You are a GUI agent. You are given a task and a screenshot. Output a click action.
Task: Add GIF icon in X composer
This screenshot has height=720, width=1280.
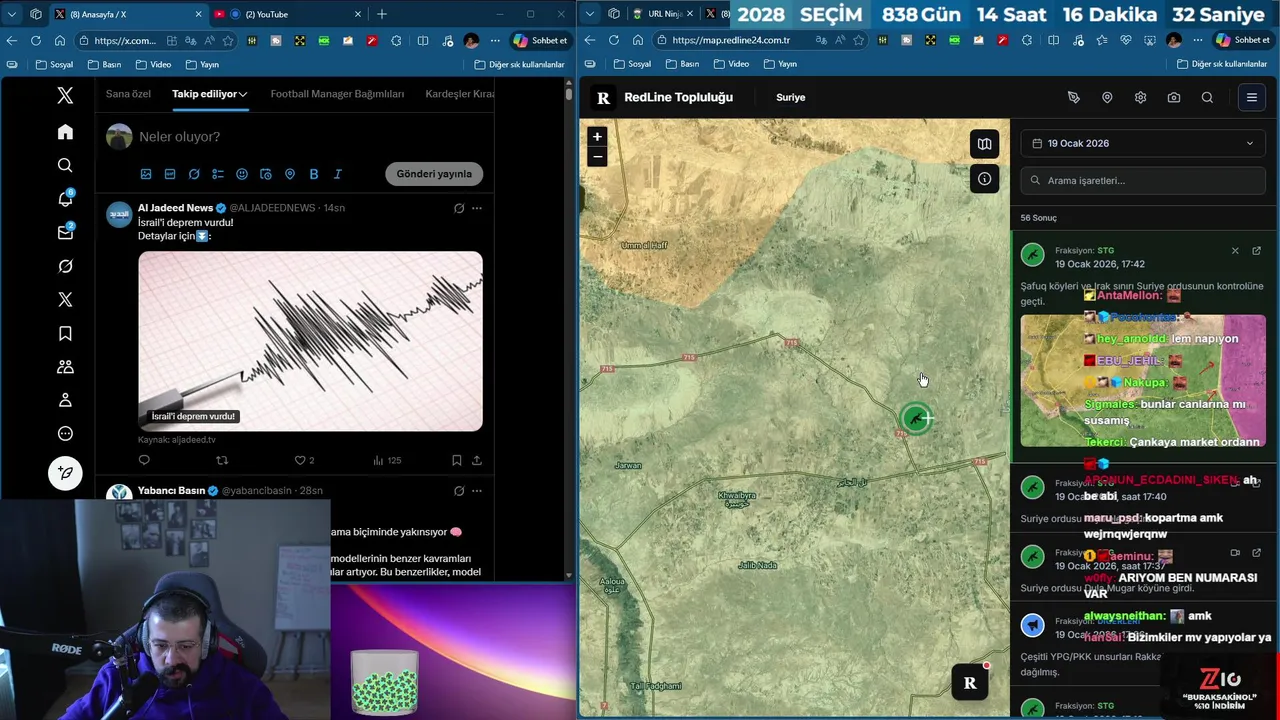(170, 174)
